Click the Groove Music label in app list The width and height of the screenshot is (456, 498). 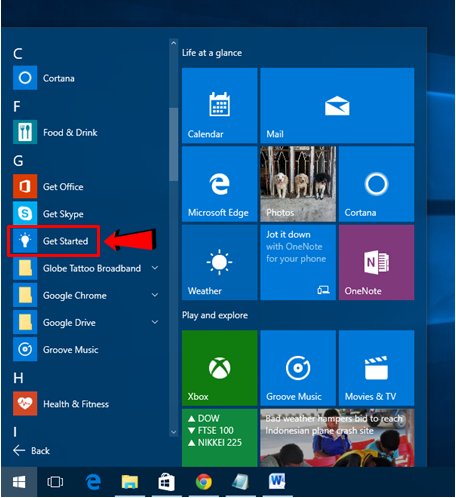tap(71, 350)
